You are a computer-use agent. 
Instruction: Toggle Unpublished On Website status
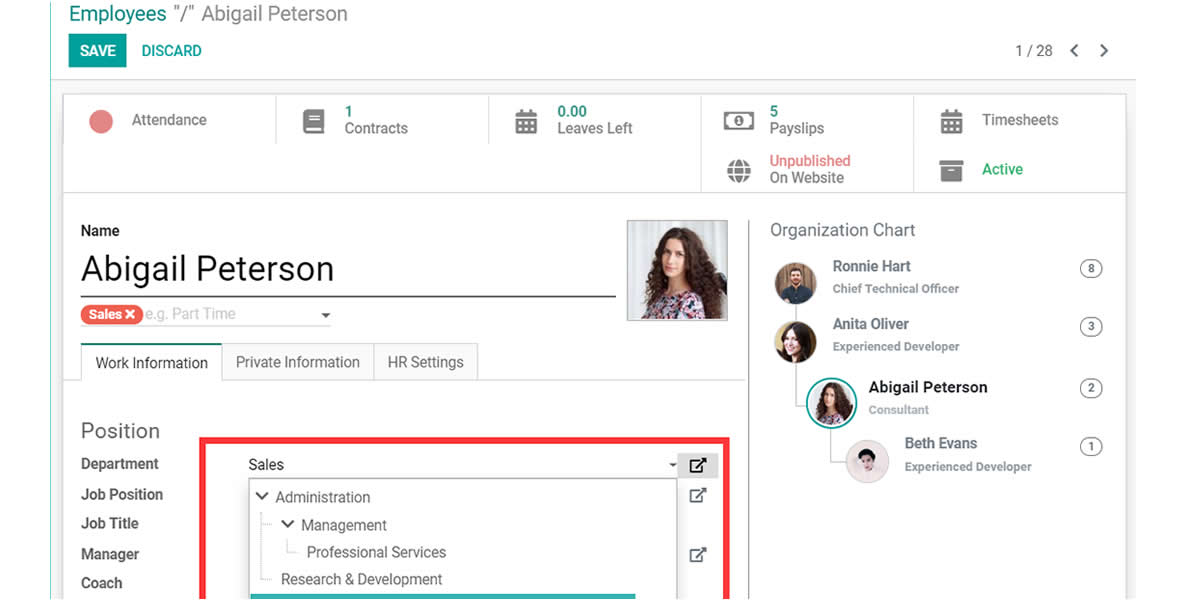pos(809,169)
